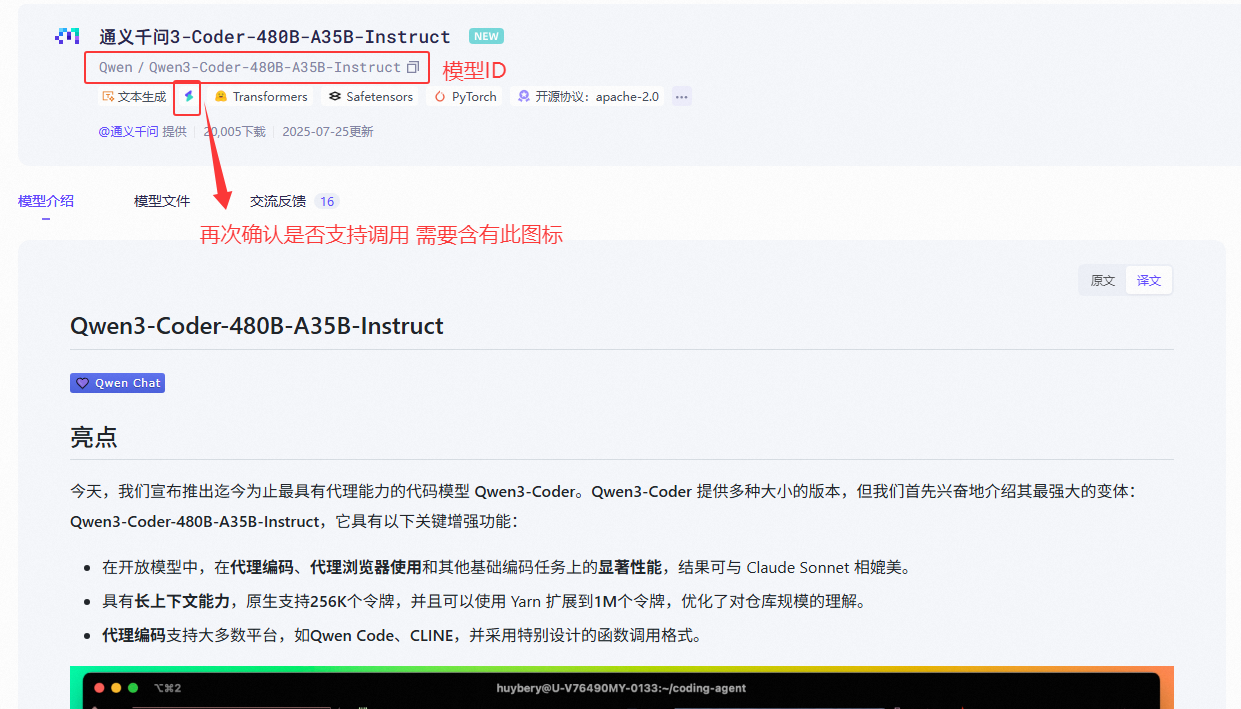Image resolution: width=1241 pixels, height=709 pixels.
Task: Switch to the 模型文件 tab
Action: coord(161,200)
